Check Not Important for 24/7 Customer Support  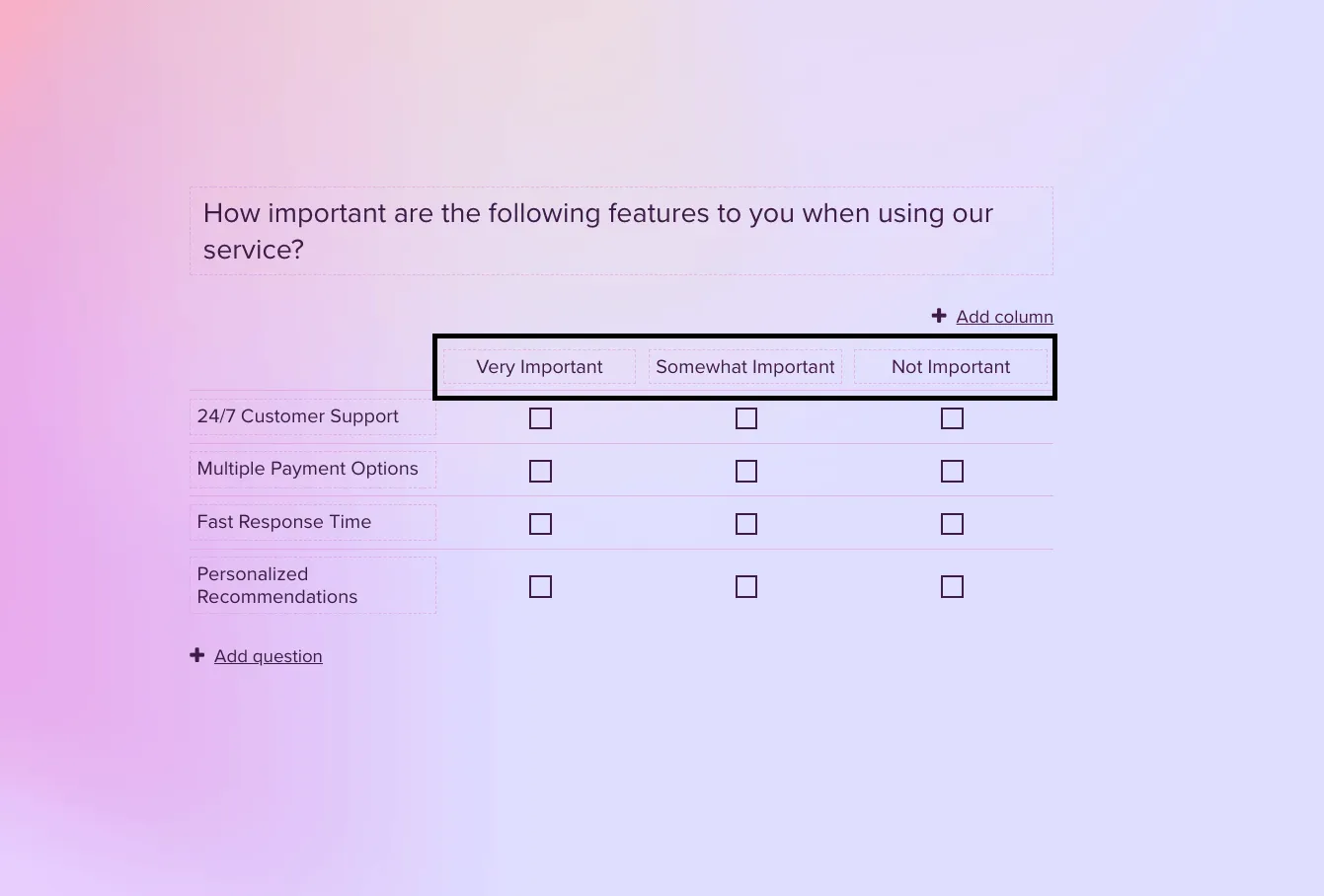(952, 418)
